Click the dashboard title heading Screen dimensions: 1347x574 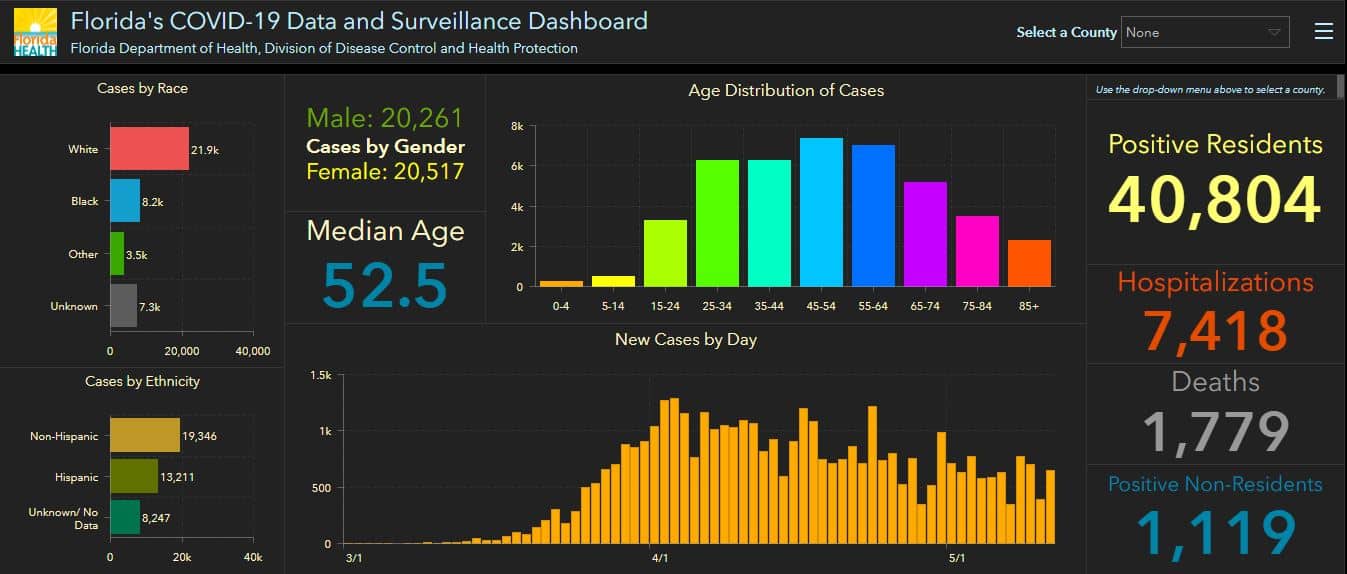(x=359, y=20)
